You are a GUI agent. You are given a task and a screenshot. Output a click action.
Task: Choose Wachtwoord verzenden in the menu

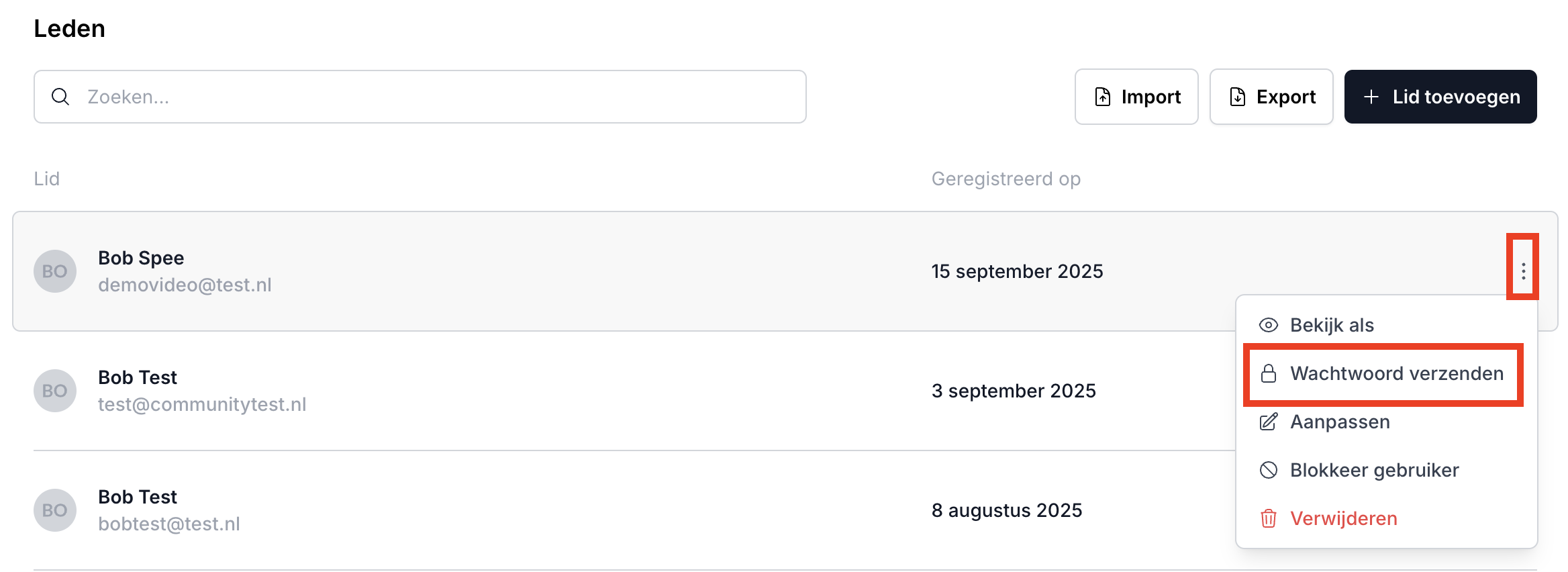pos(1396,374)
